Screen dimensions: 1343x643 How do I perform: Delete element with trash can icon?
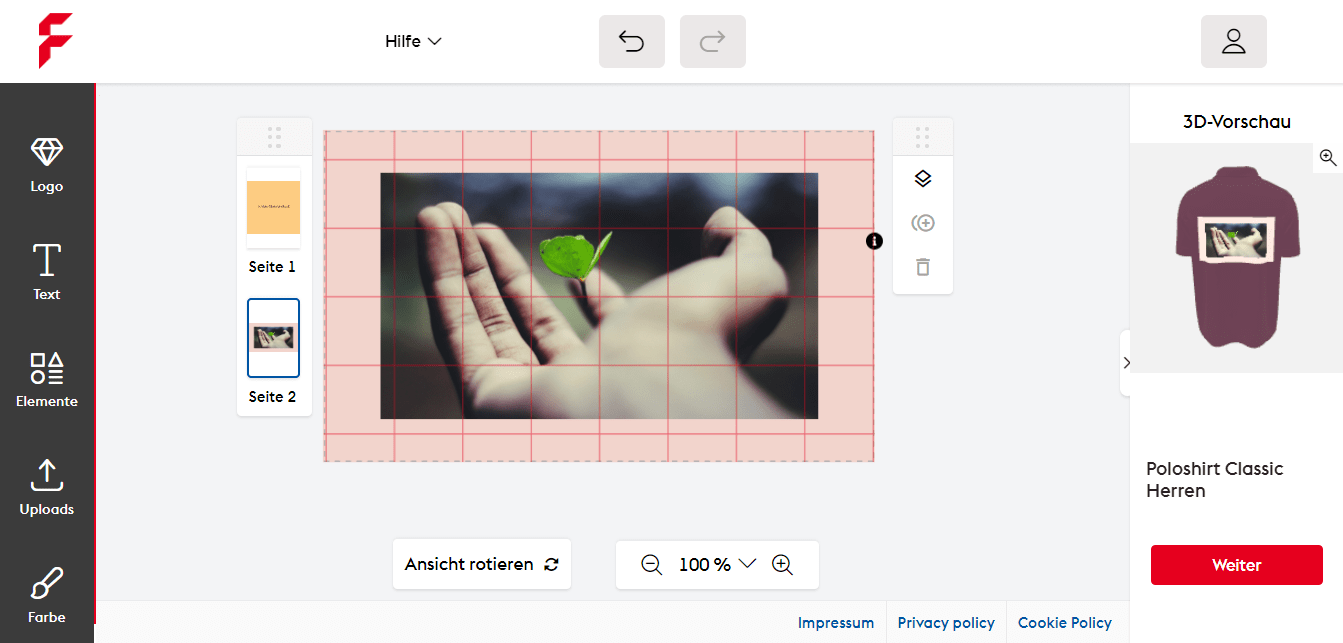click(x=923, y=267)
